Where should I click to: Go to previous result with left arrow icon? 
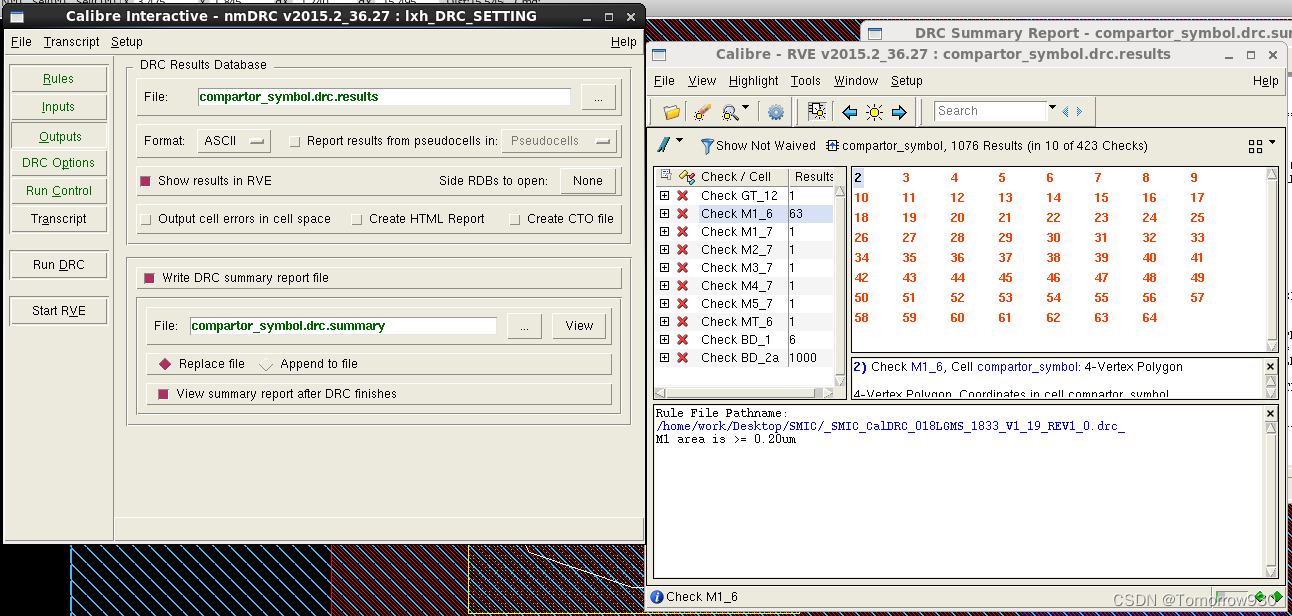pyautogui.click(x=848, y=112)
